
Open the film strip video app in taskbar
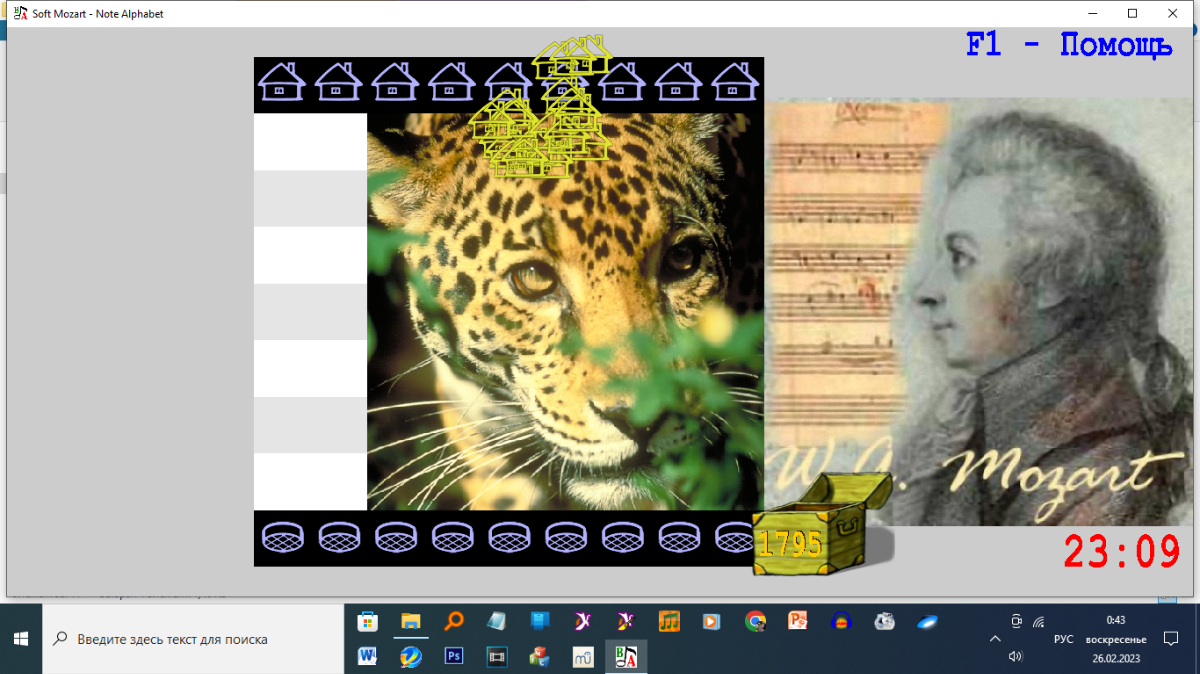click(497, 656)
